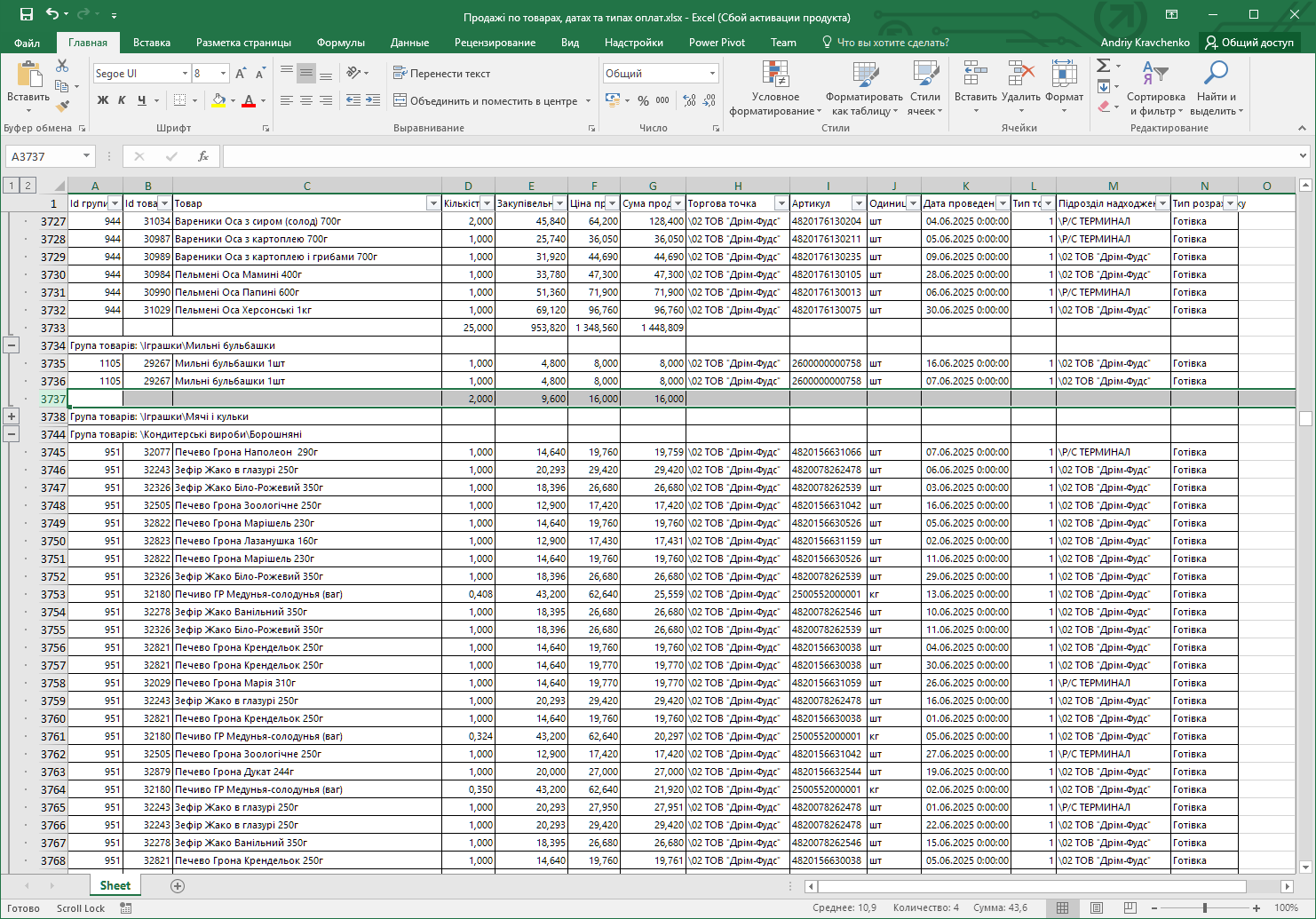Show outline level 1
This screenshot has height=919, width=1316.
pos(11,186)
